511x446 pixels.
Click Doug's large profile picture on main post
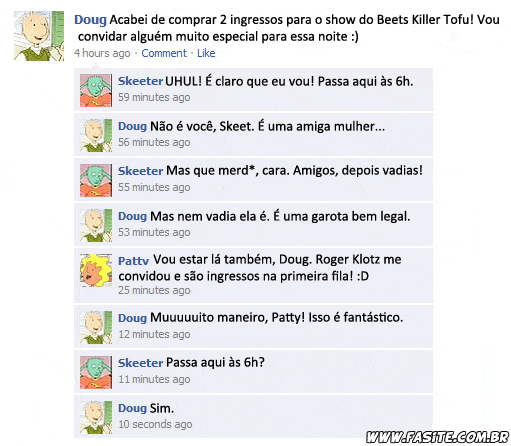pyautogui.click(x=39, y=36)
